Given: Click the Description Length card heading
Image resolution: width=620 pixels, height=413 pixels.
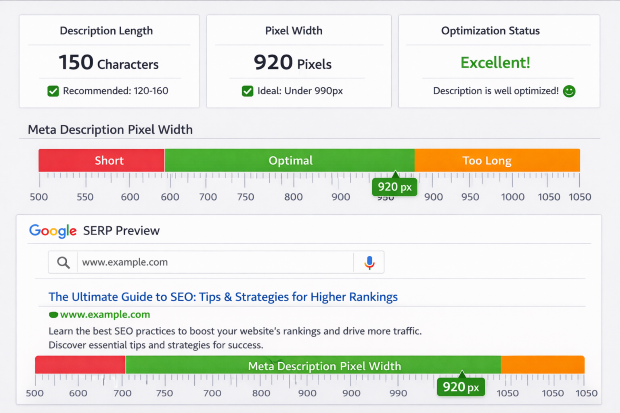Looking at the screenshot, I should 106,31.
